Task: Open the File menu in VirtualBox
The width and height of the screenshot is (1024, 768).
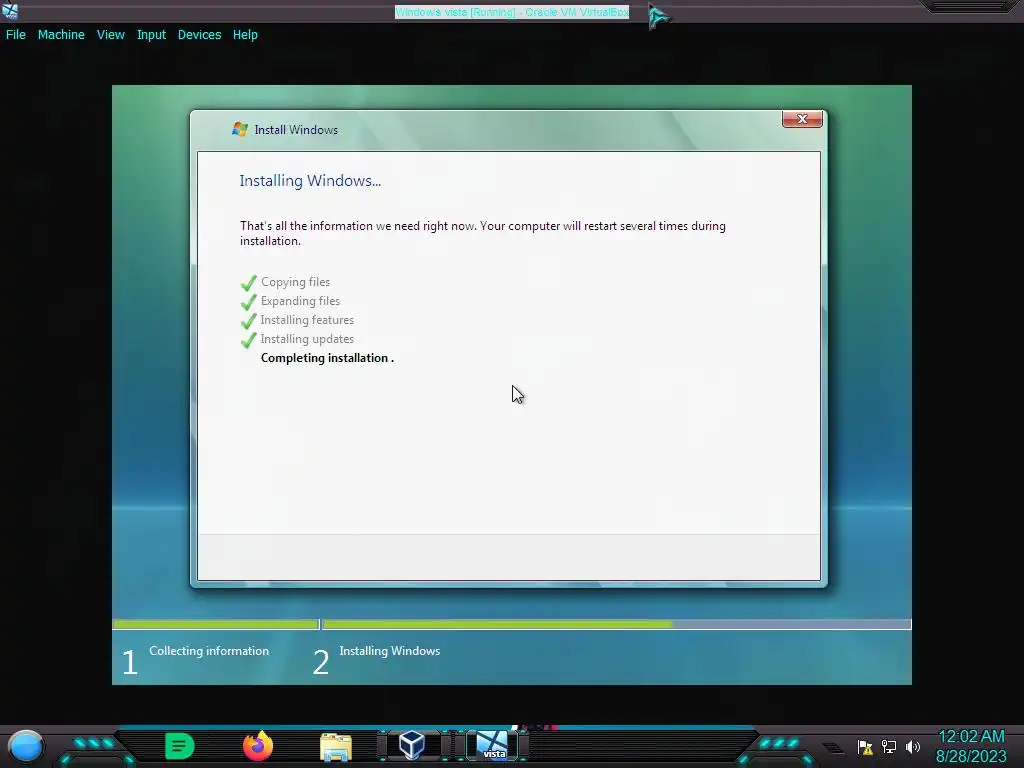Action: (x=16, y=35)
